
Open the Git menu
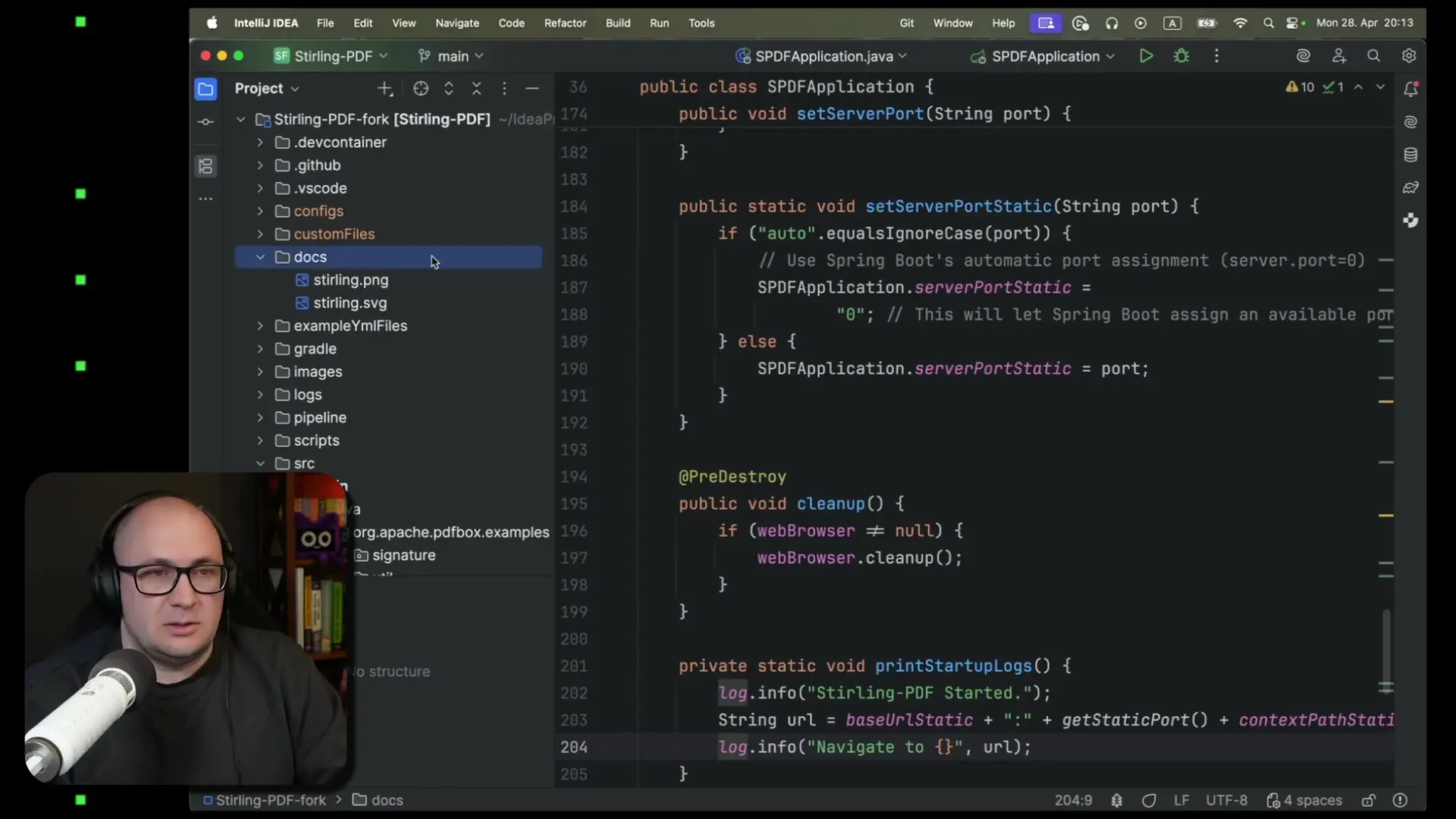pyautogui.click(x=907, y=24)
